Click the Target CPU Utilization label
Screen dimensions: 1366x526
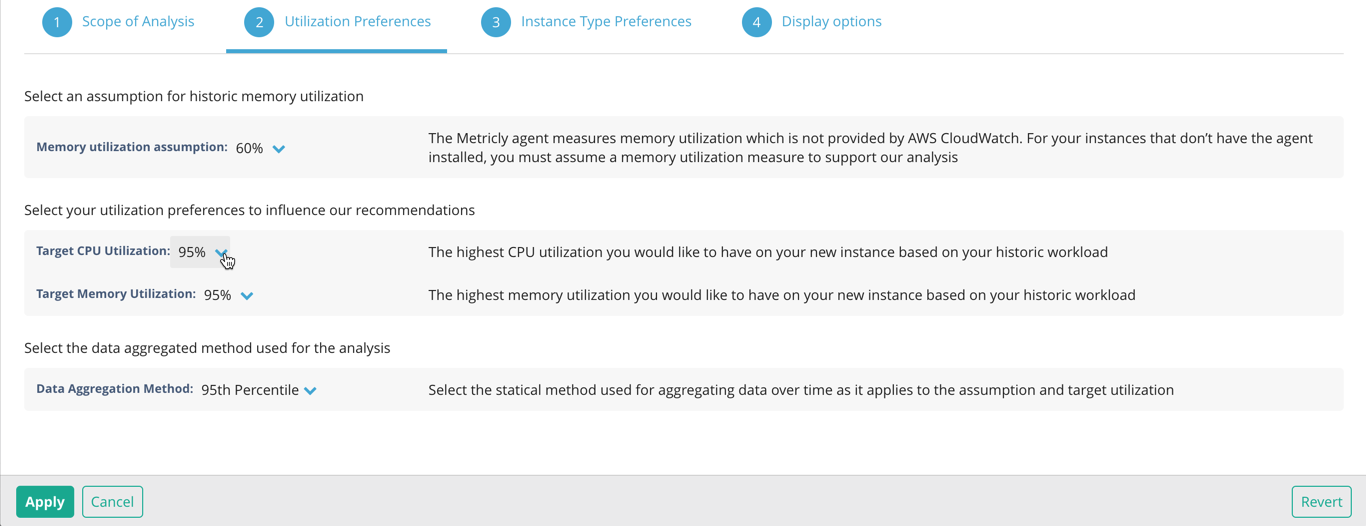(x=102, y=251)
